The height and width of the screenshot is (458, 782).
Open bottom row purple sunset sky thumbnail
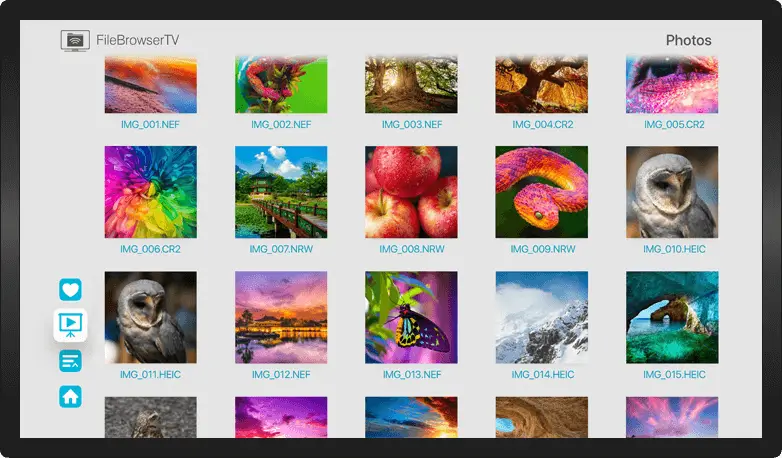(281, 418)
